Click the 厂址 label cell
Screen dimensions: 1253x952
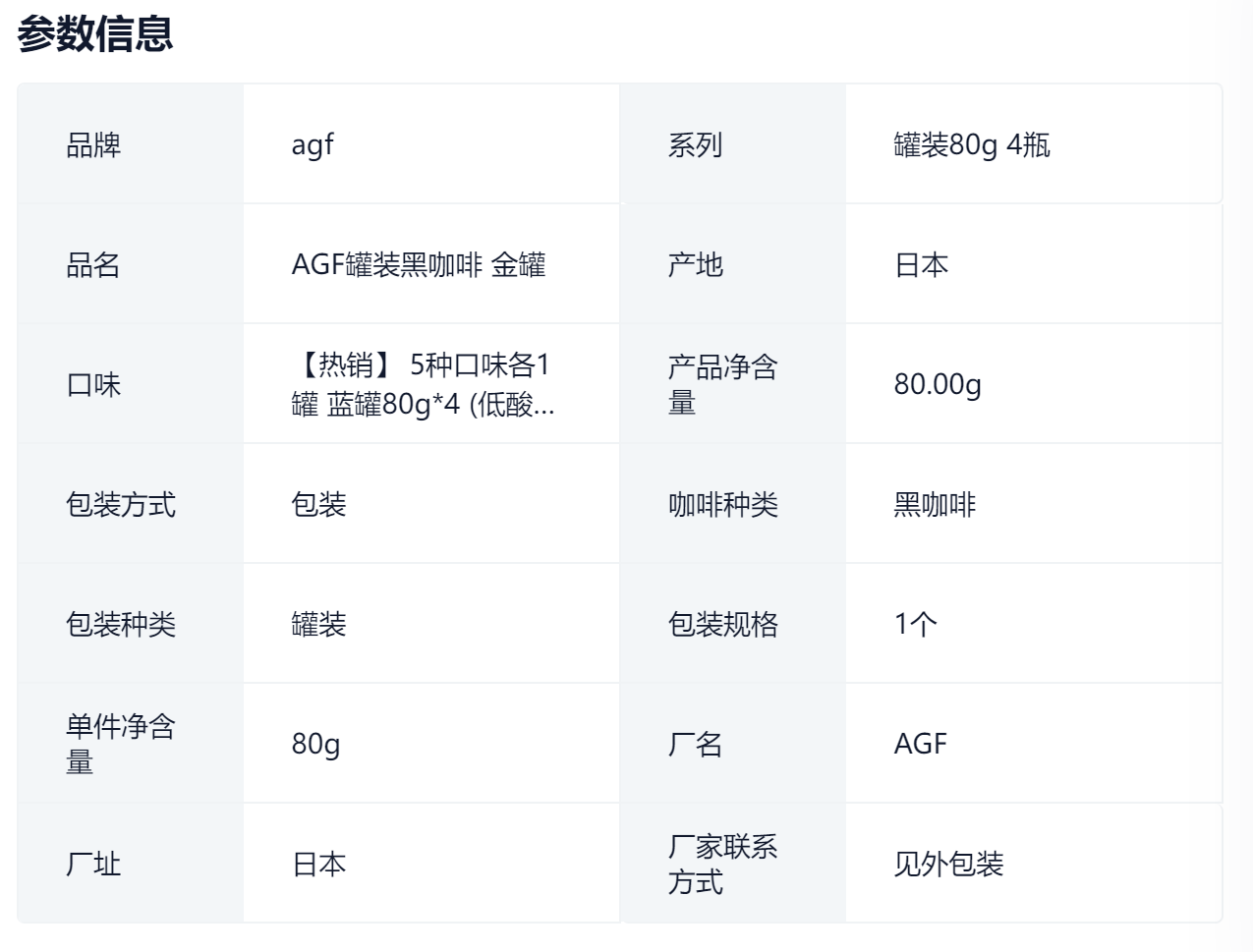click(x=93, y=865)
